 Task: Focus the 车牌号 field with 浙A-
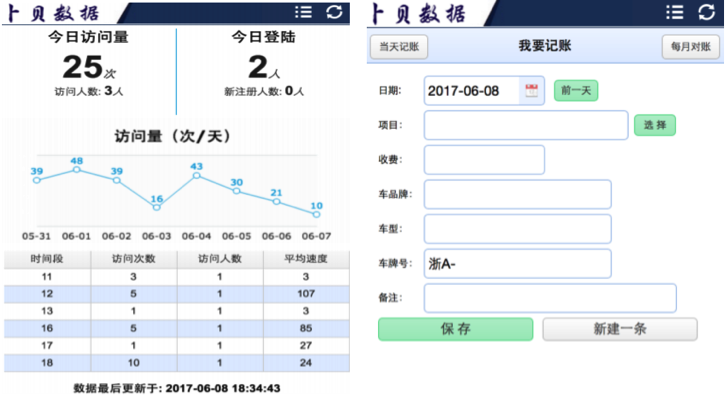click(x=517, y=263)
